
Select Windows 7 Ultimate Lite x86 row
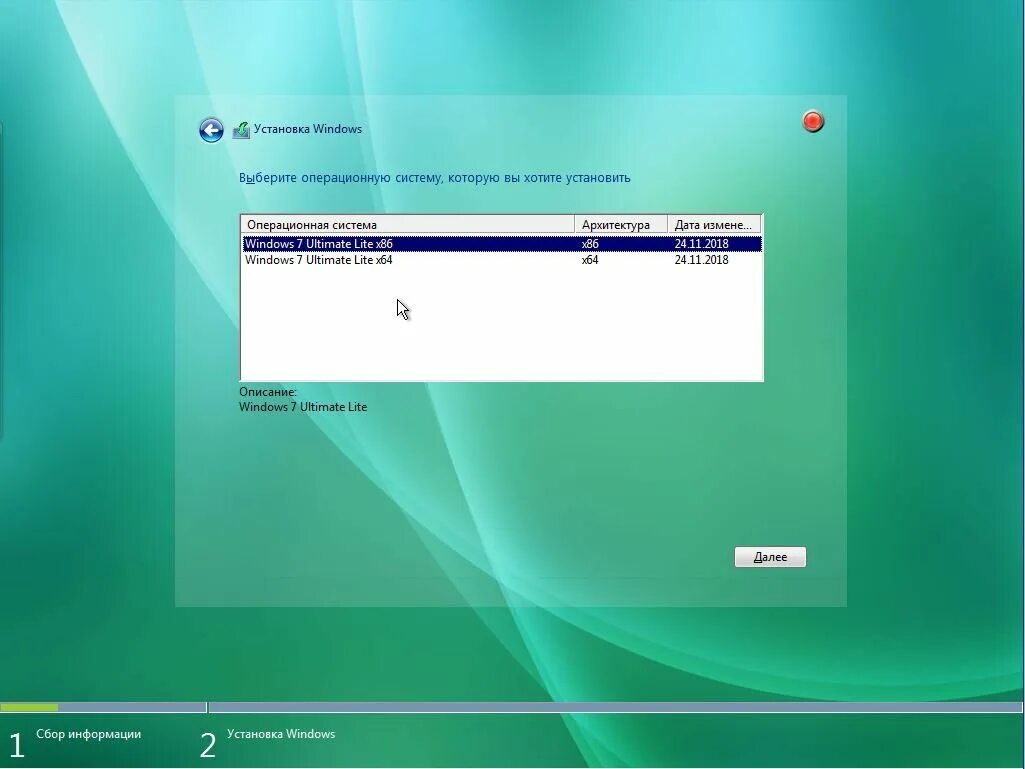coord(501,244)
